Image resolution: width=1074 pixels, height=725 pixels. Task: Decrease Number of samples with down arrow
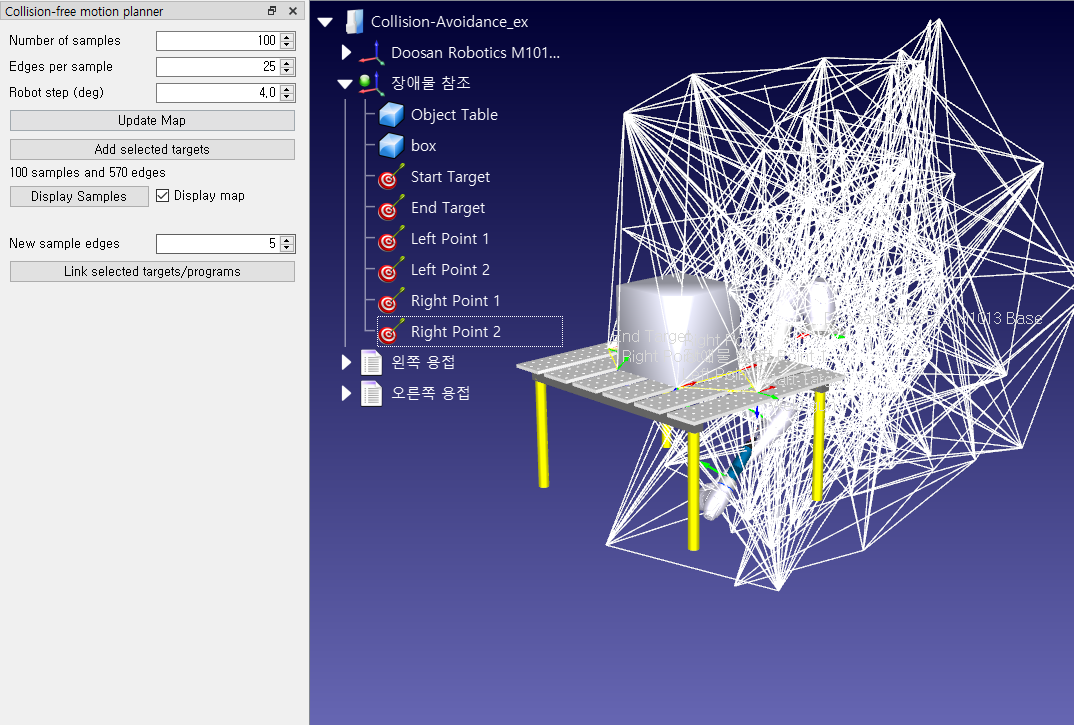point(287,45)
